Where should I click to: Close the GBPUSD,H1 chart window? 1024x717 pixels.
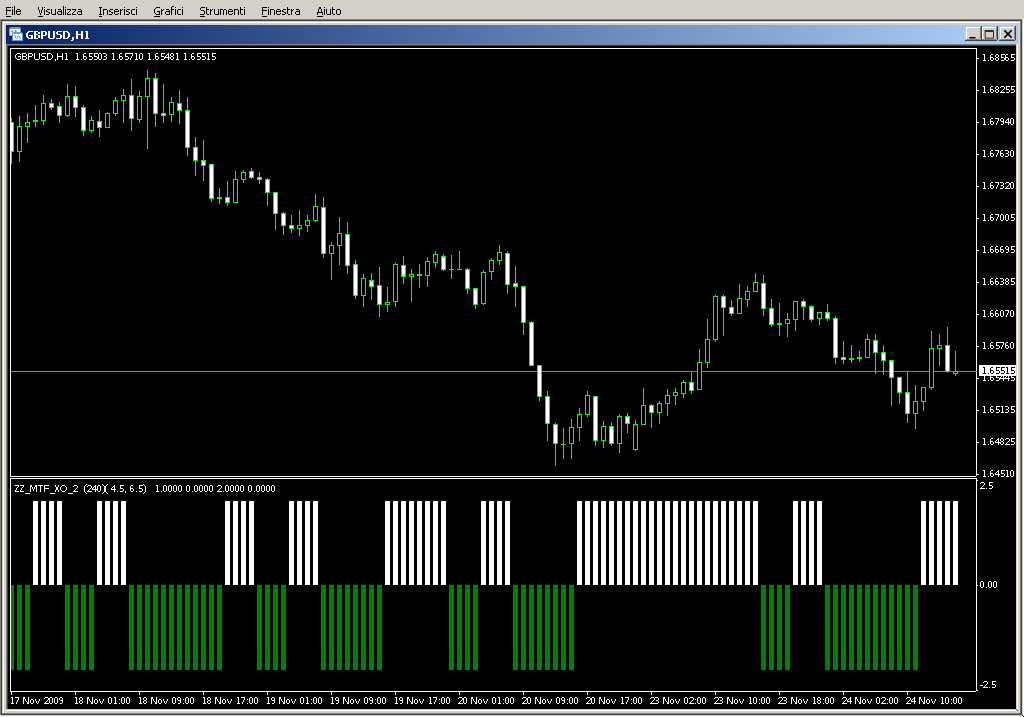(1008, 34)
